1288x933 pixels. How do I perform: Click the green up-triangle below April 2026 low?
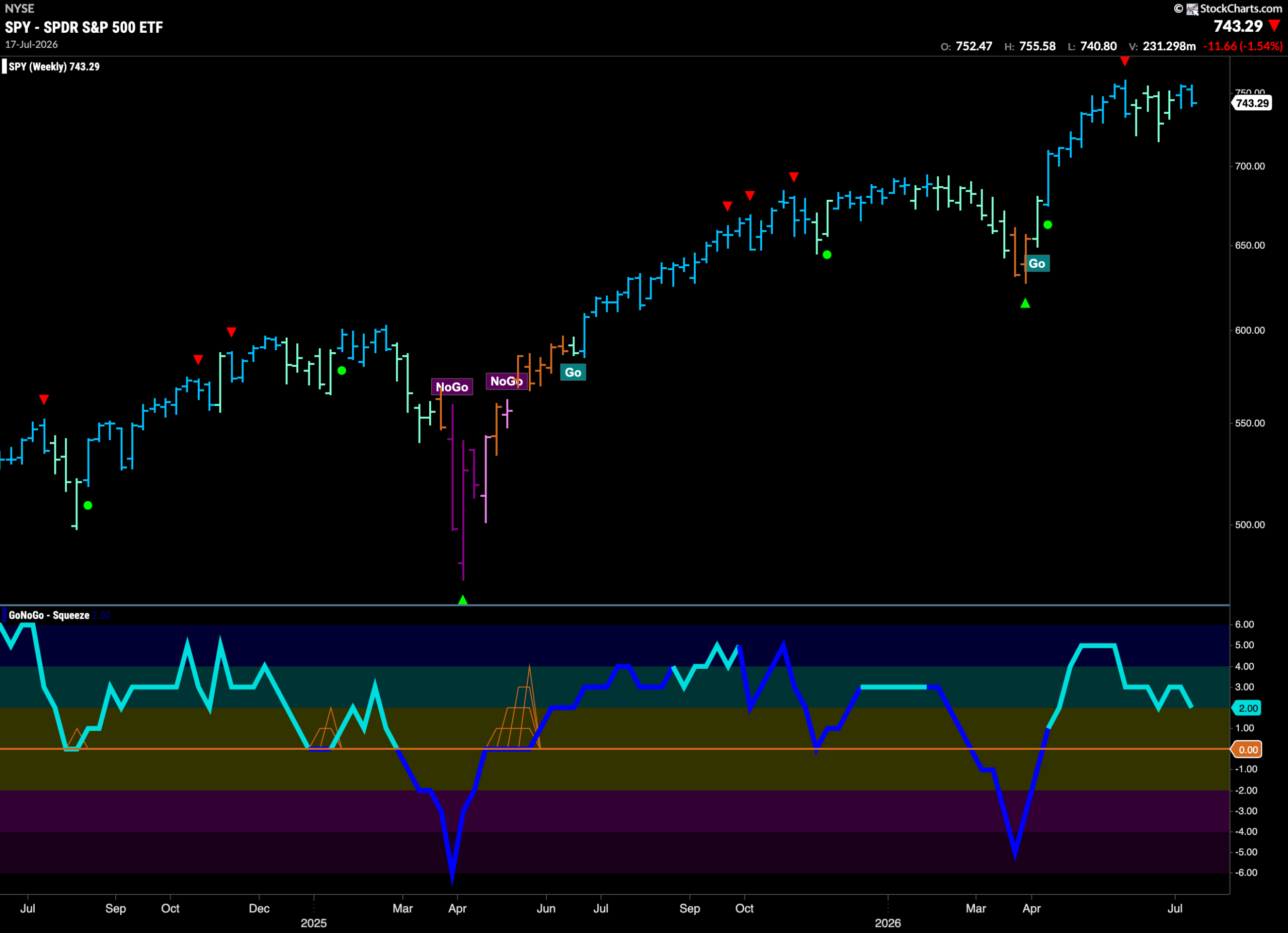(x=1025, y=303)
